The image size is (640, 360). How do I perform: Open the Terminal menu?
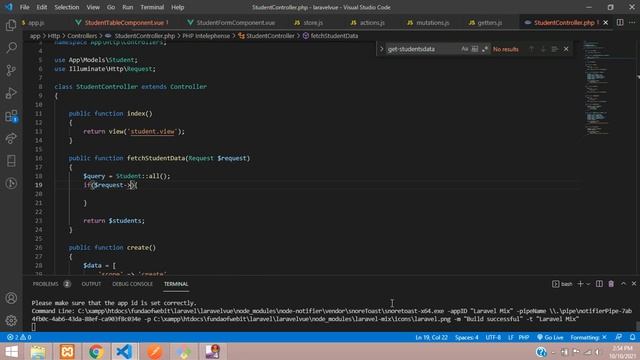pos(152,7)
